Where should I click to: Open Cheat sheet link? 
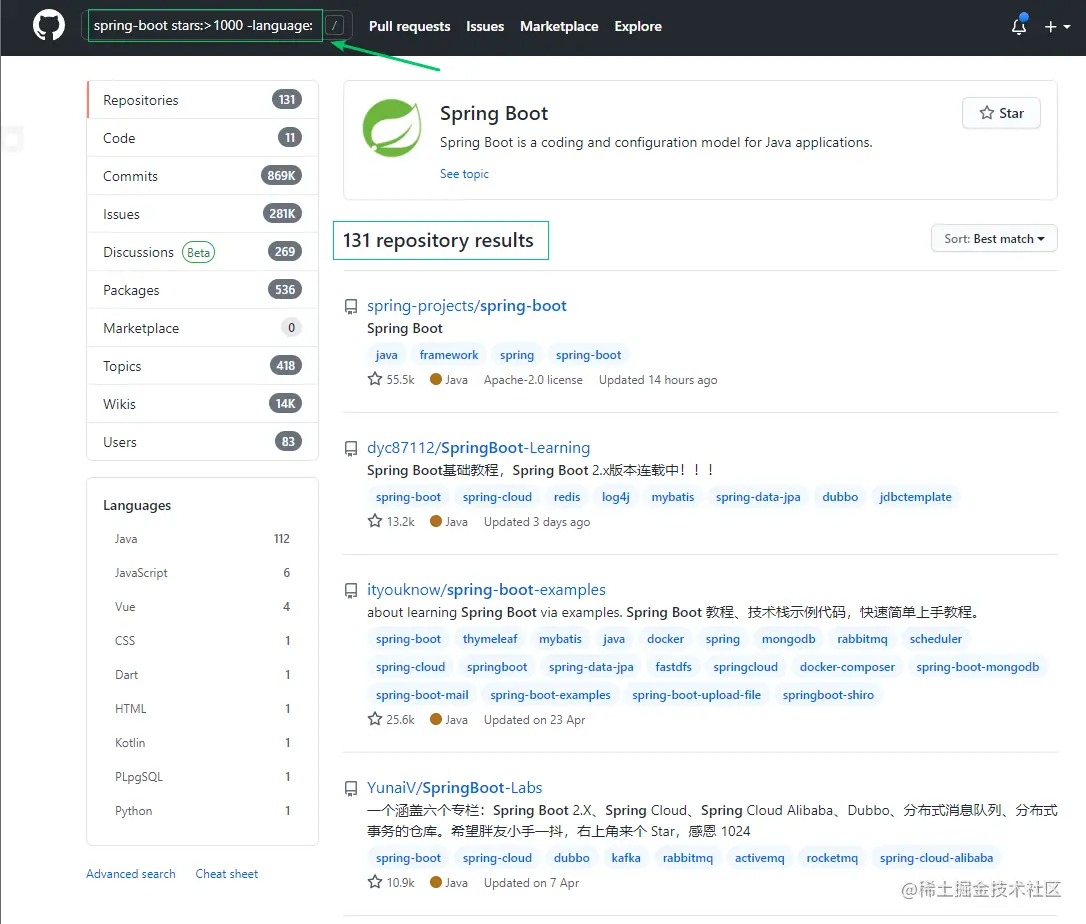[x=226, y=873]
